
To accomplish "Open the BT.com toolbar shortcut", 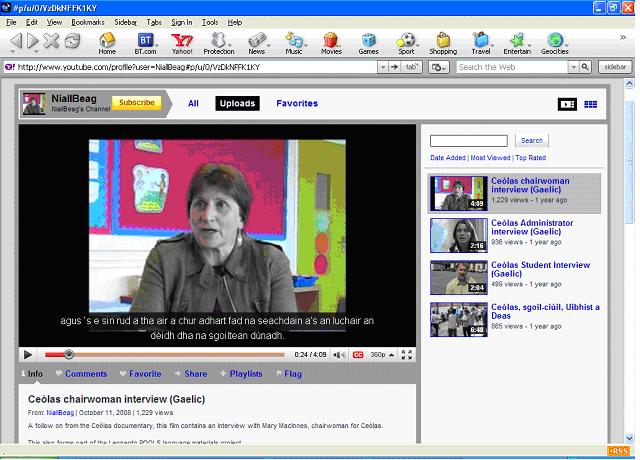I will [145, 43].
